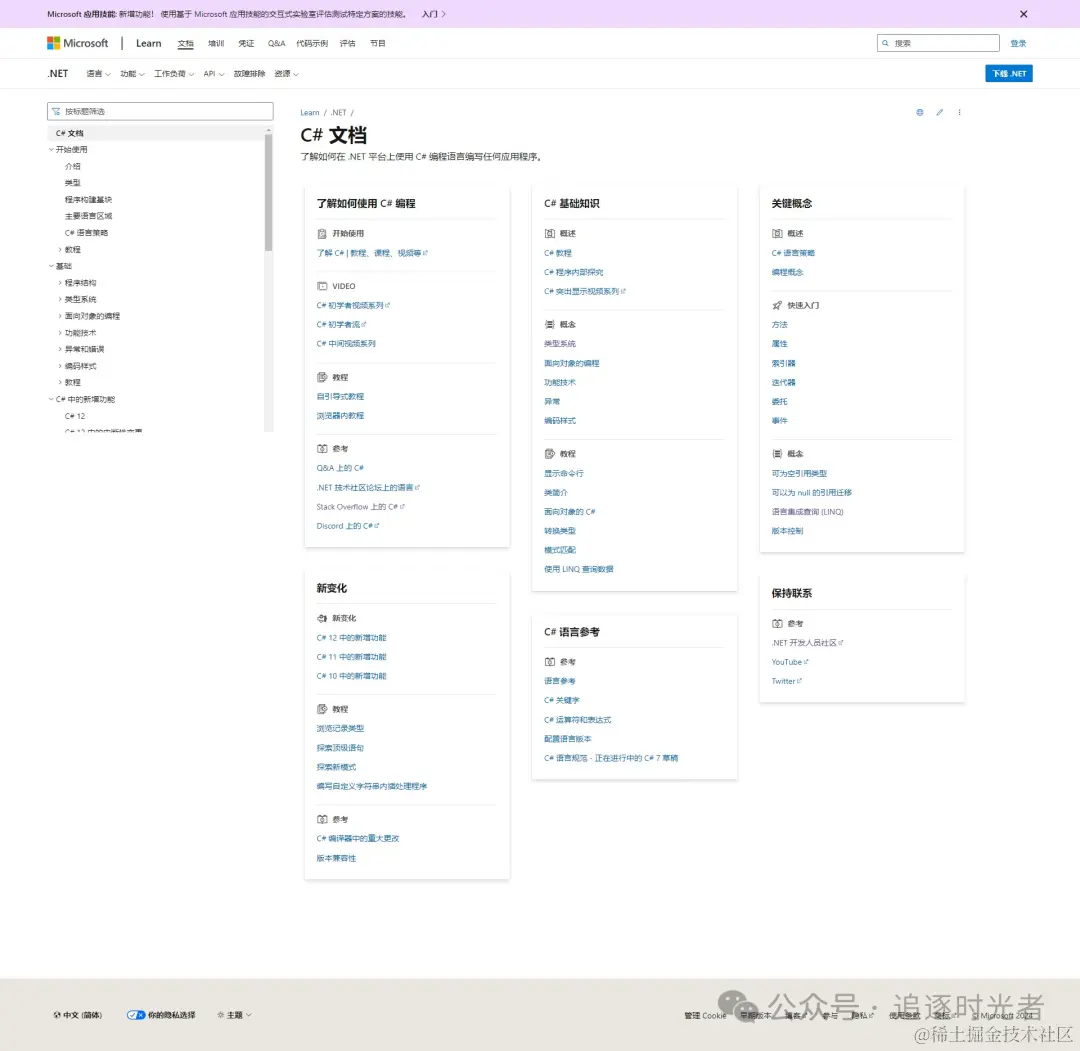This screenshot has height=1051, width=1080.
Task: Select the 培训 tab in top navigation
Action: click(216, 43)
